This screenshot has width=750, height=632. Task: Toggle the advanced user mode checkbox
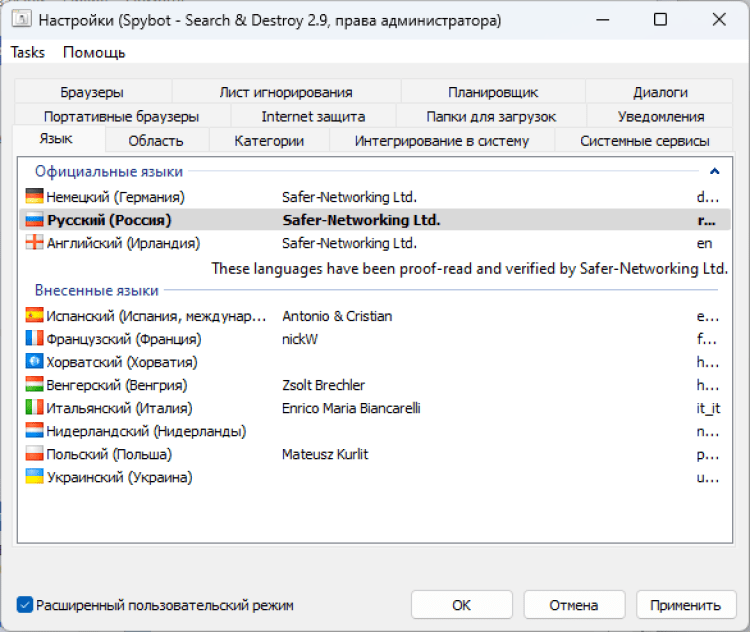[25, 604]
